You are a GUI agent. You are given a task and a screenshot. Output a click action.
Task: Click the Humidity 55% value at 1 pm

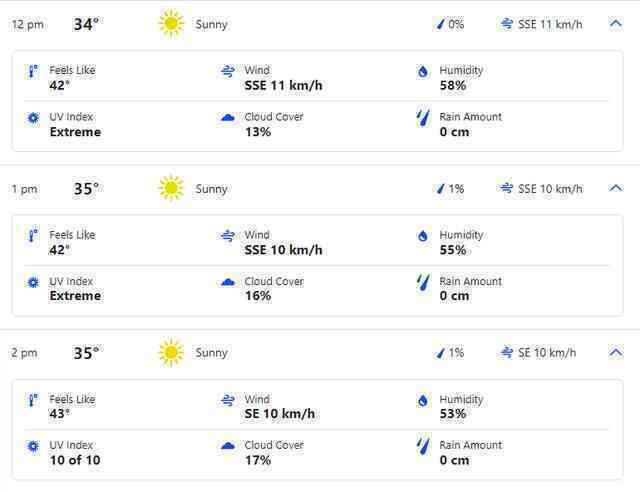point(453,250)
